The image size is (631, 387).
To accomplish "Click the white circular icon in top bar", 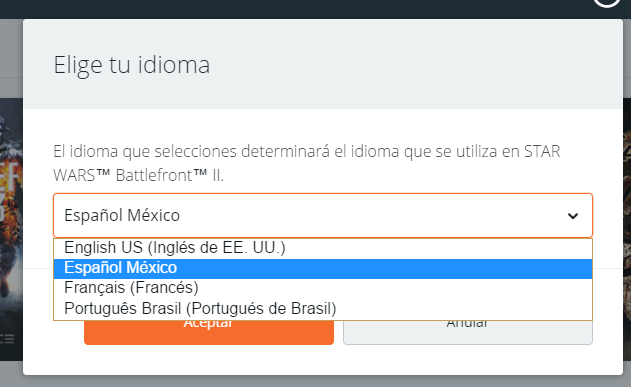I will click(x=607, y=2).
